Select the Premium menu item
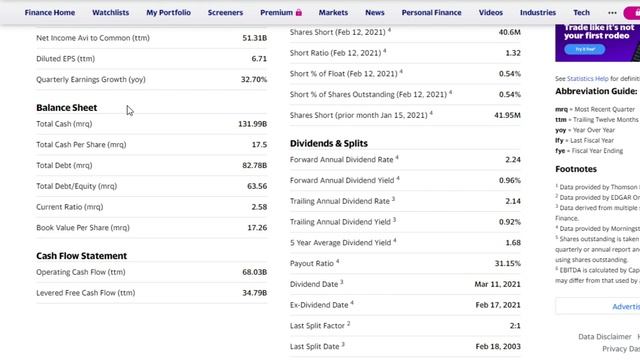This screenshot has width=640, height=360. tap(276, 13)
